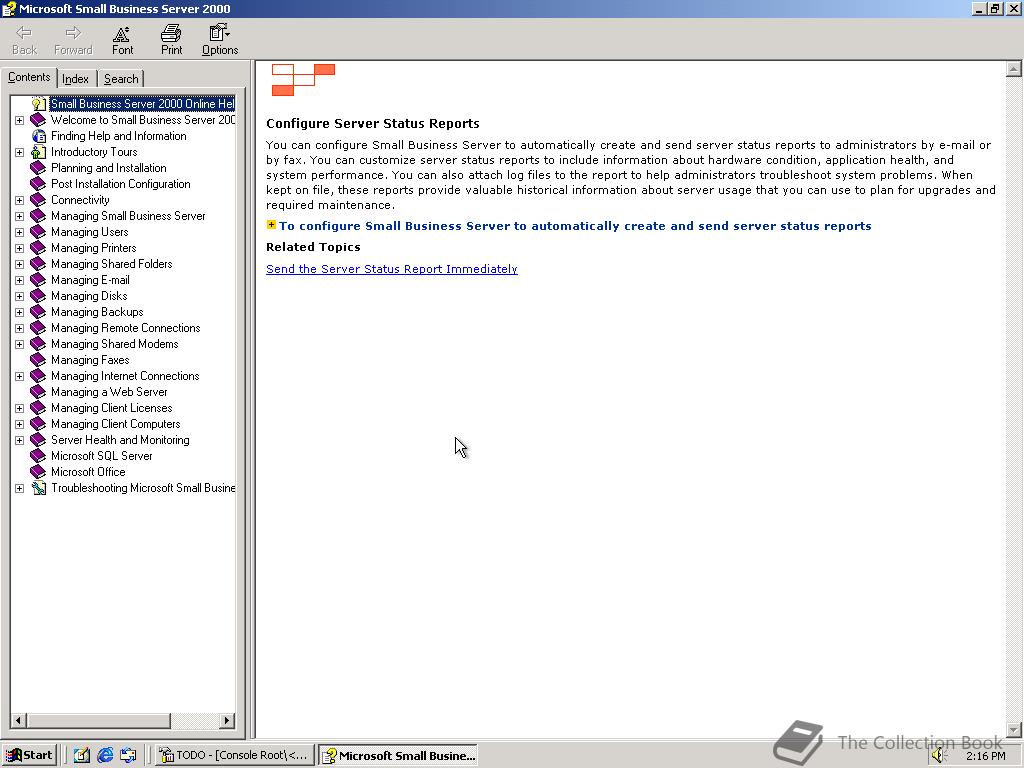Click the Connectivity book icon

click(39, 200)
